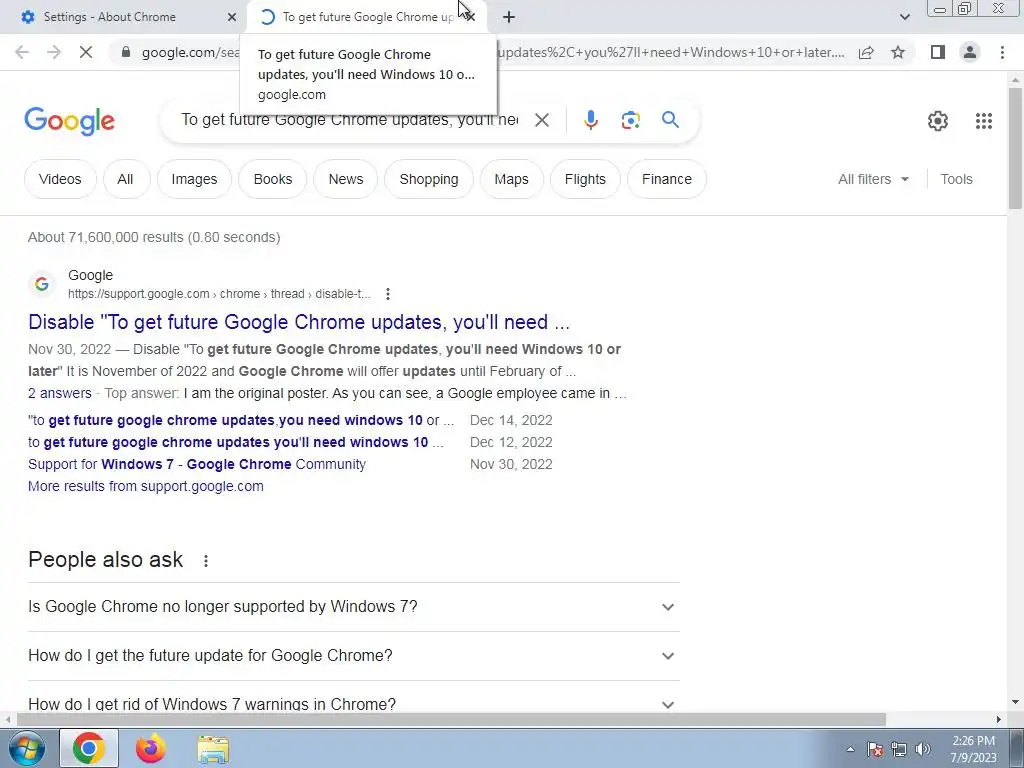Switch to News results
This screenshot has height=768, width=1024.
point(345,179)
